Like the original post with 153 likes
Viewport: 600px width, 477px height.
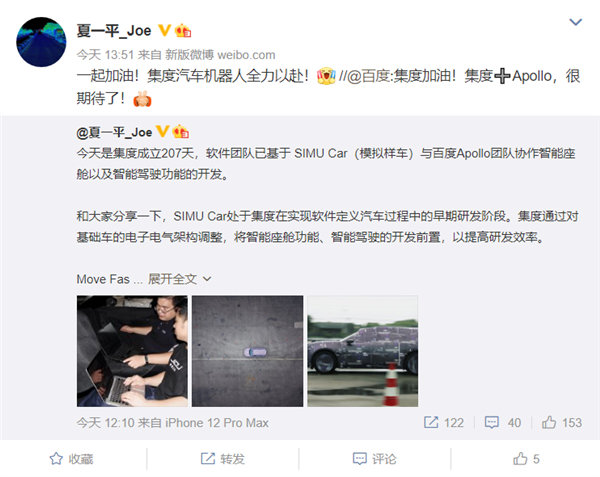(562, 422)
